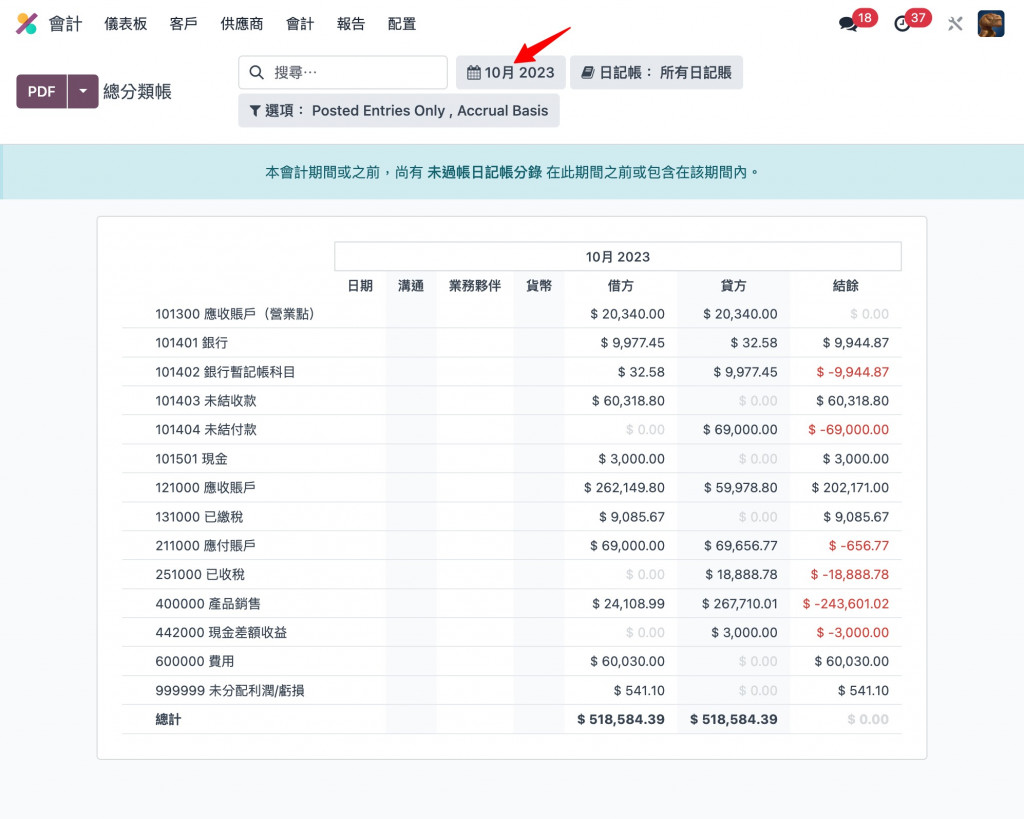Expand account 101501 現金
The height and width of the screenshot is (819, 1024).
[191, 459]
